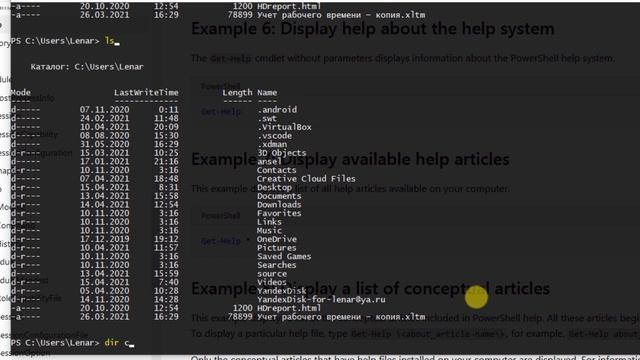Click the LastWriteTime column header

(x=146, y=93)
